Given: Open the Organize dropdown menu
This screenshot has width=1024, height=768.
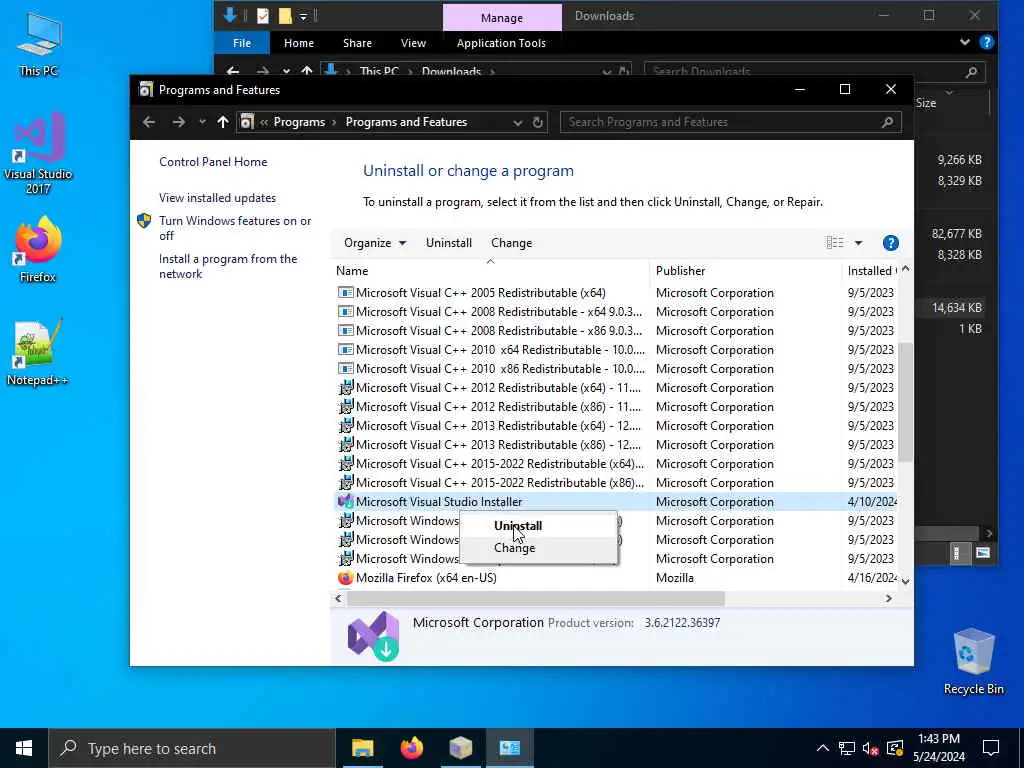Looking at the screenshot, I should [x=375, y=243].
